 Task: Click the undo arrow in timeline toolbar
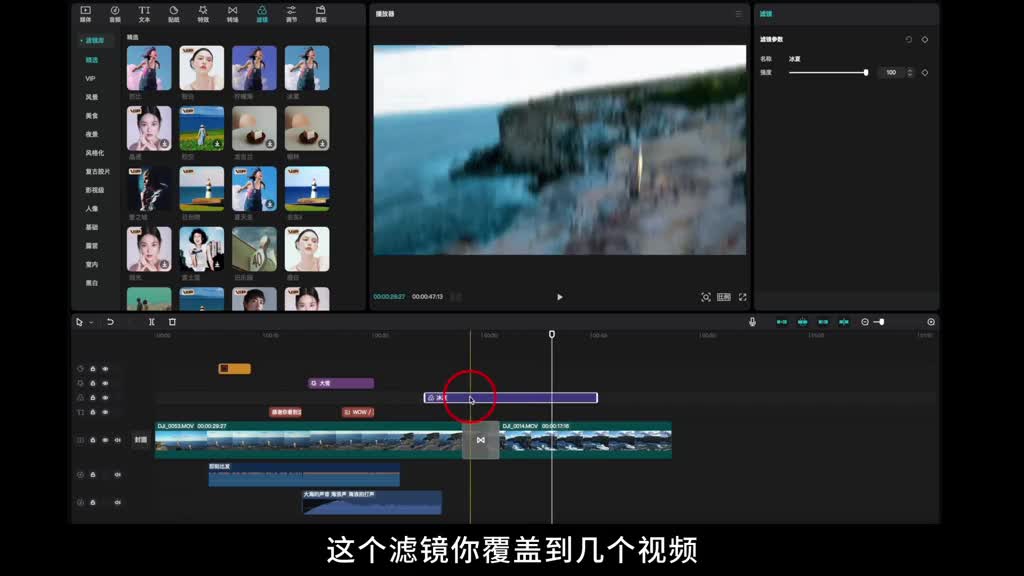click(110, 322)
